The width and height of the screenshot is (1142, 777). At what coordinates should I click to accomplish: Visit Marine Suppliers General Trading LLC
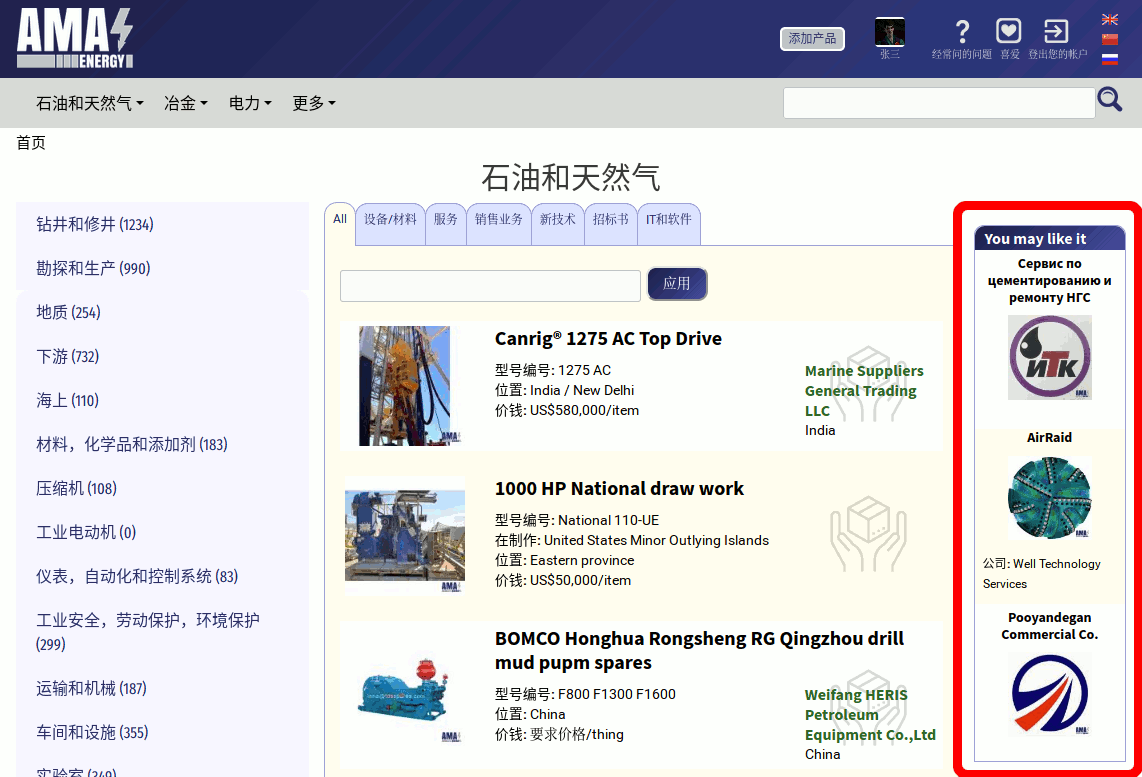point(864,391)
